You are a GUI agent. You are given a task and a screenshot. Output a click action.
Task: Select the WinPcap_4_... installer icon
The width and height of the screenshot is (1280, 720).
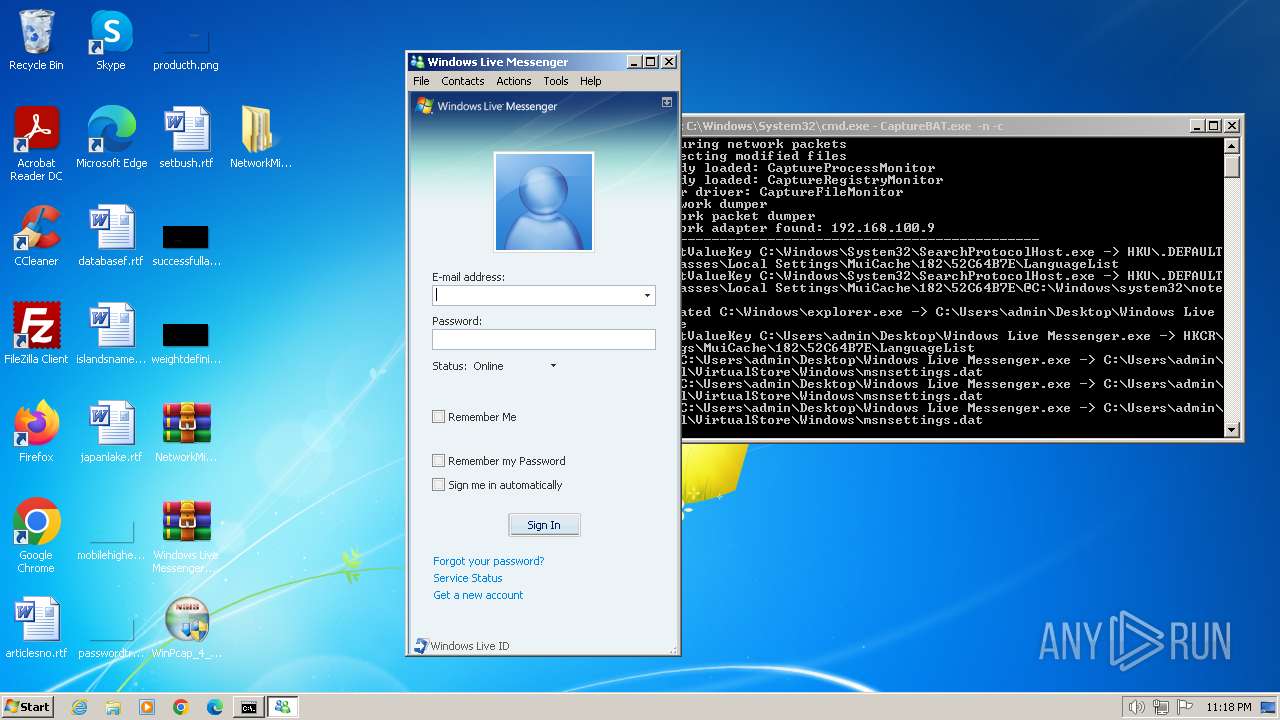(x=186, y=628)
